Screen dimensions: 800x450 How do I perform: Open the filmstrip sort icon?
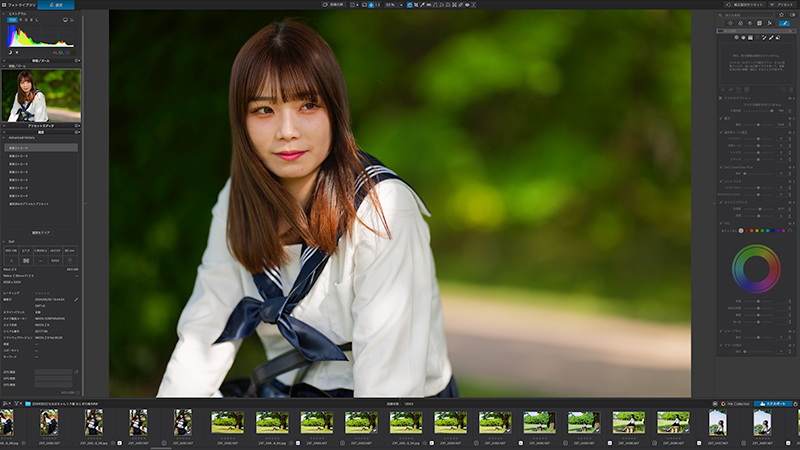pyautogui.click(x=6, y=403)
